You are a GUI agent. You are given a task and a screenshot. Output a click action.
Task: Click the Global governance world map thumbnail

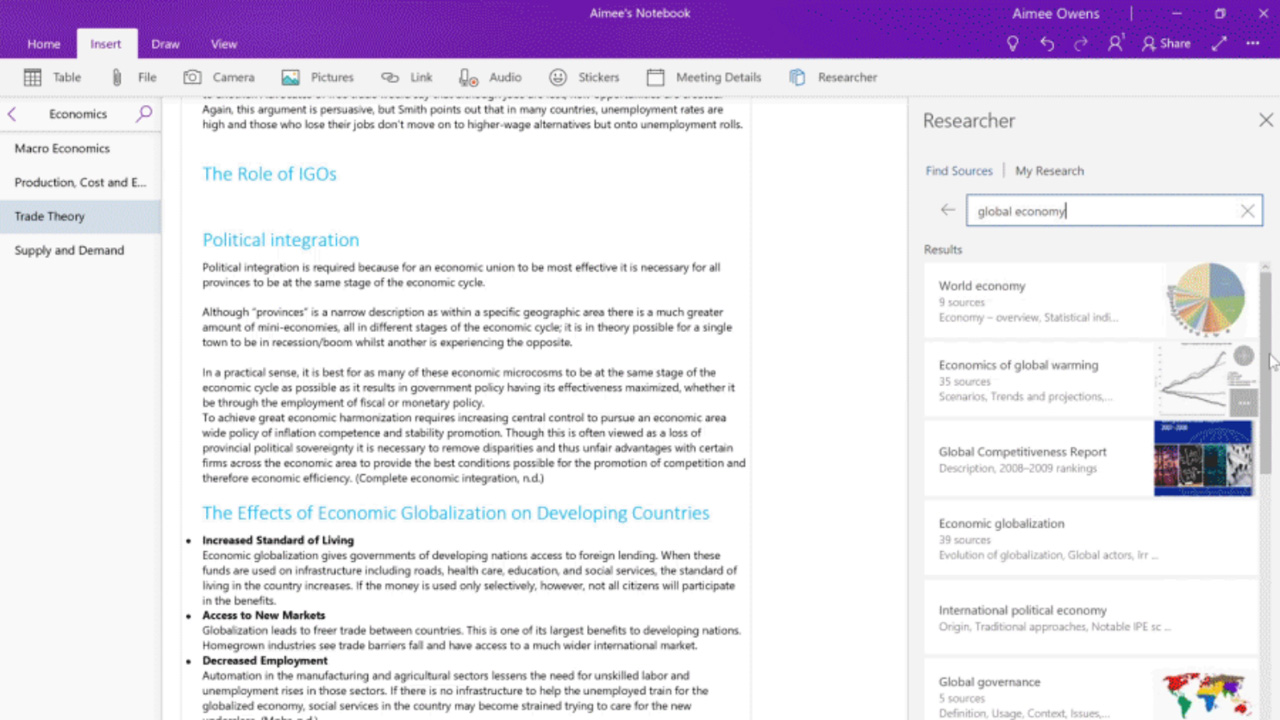[1204, 694]
